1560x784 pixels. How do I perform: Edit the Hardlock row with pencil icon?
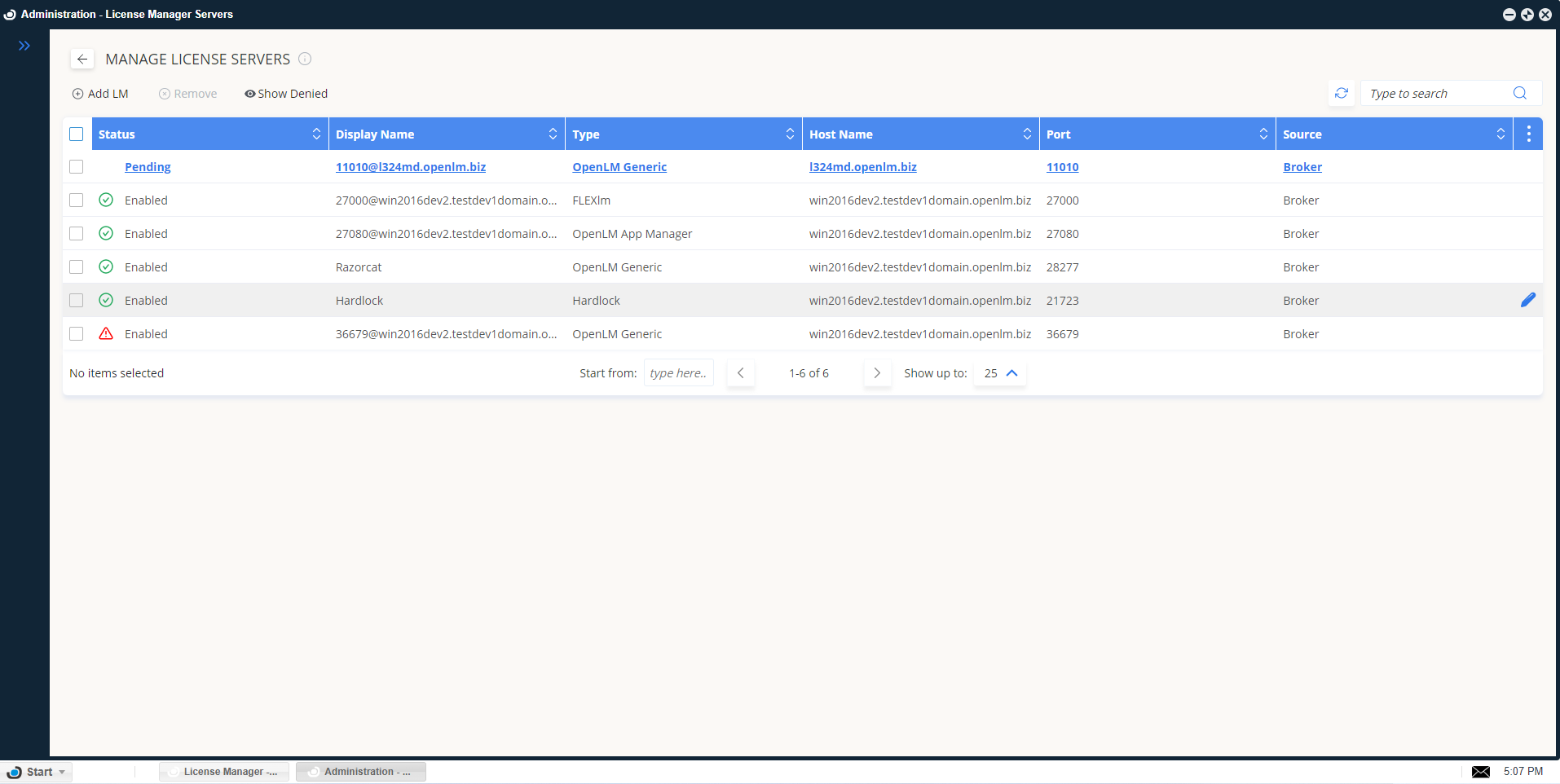pos(1527,300)
